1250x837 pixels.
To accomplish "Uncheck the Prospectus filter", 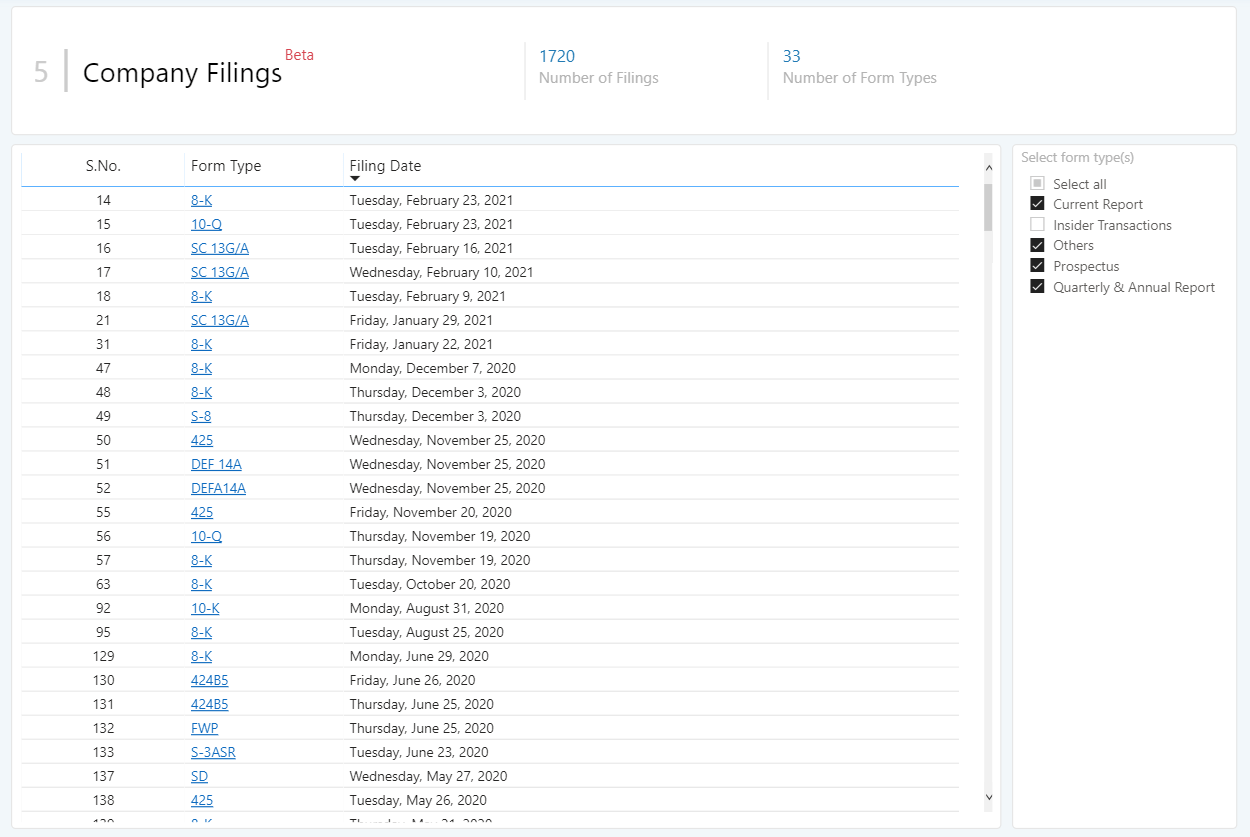I will tap(1037, 266).
